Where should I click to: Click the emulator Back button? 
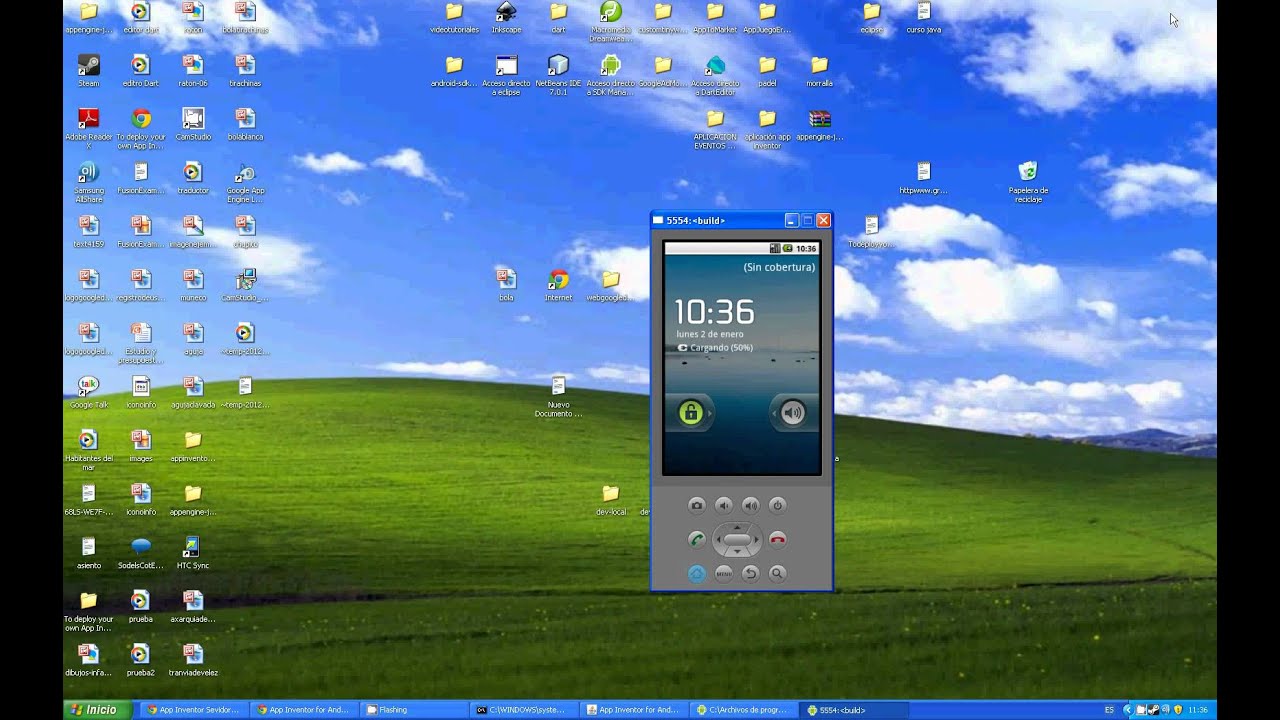[751, 573]
